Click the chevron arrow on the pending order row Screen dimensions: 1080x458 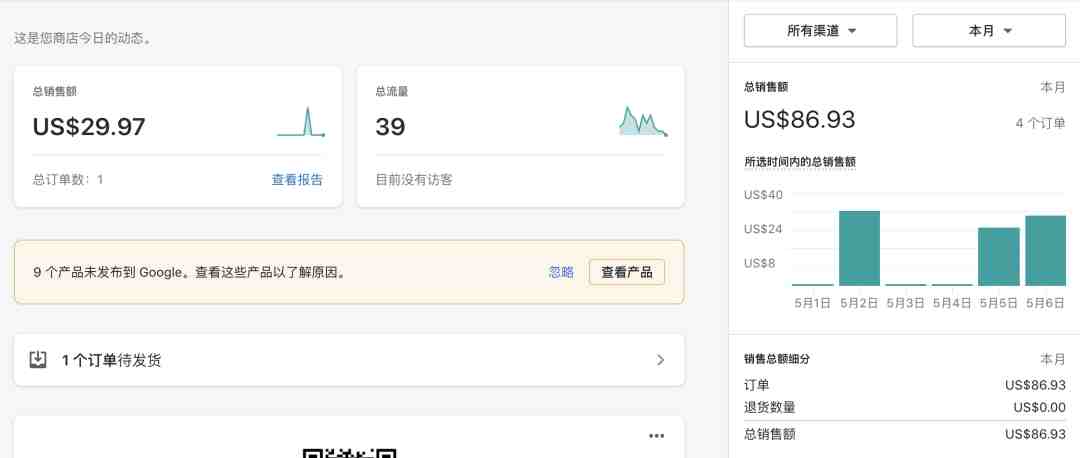pyautogui.click(x=661, y=360)
